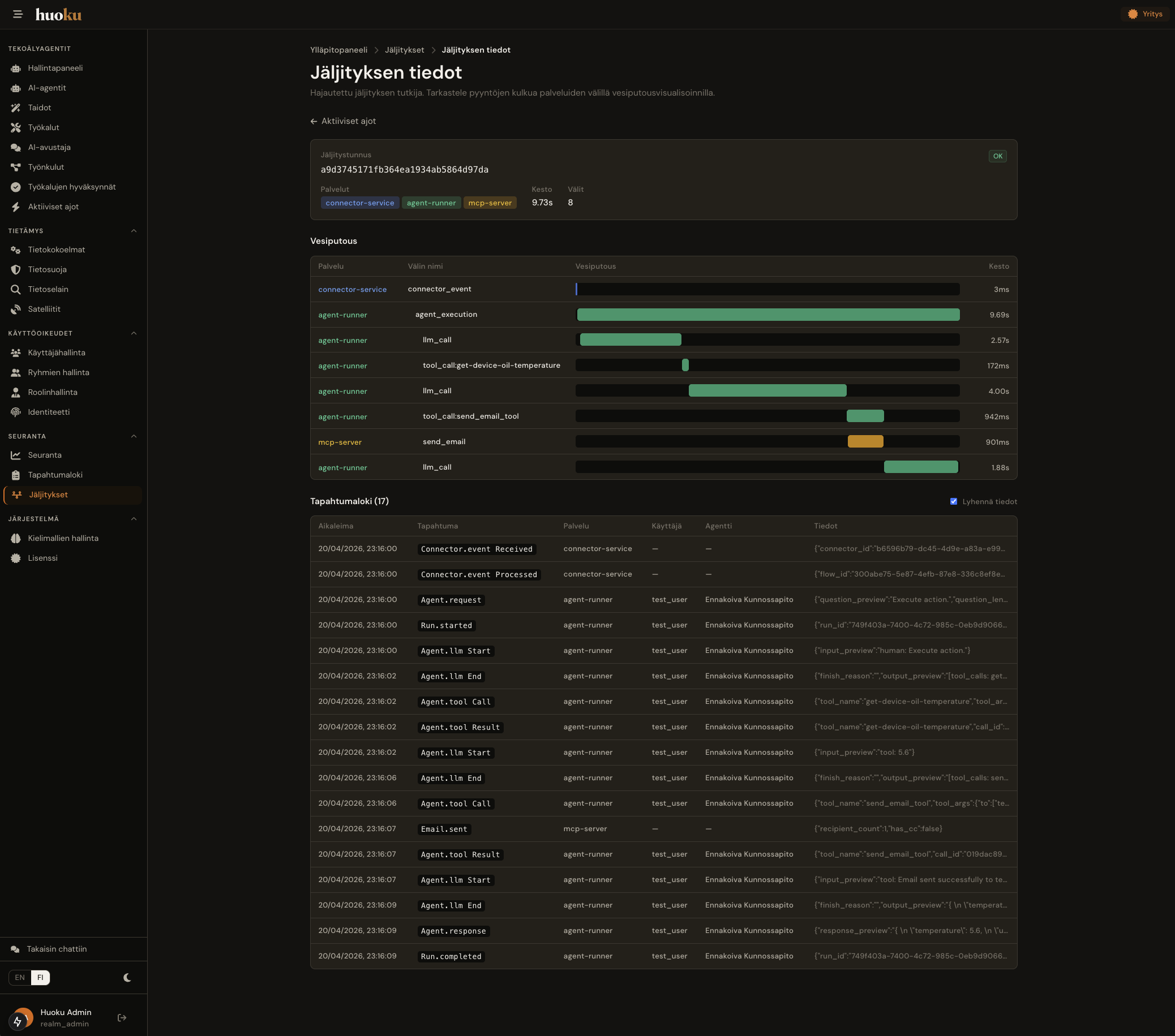Click the OK status badge

tap(997, 156)
